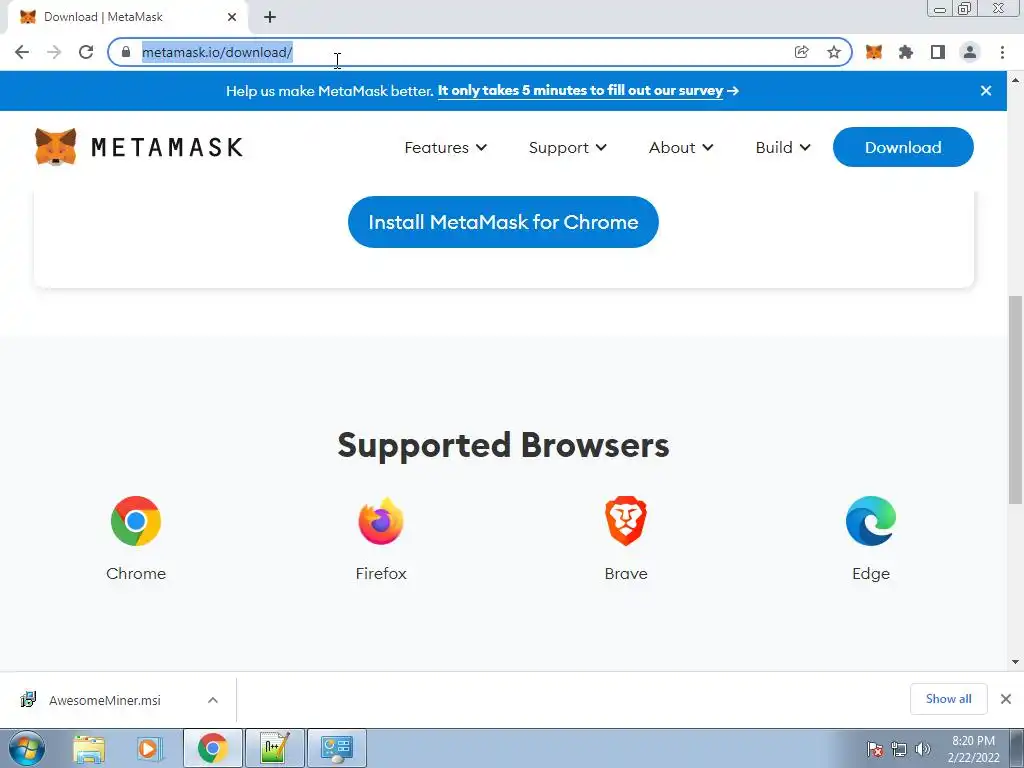Screen dimensions: 1024x768
Task: Click the scrollbar up arrow
Action: point(1015,80)
